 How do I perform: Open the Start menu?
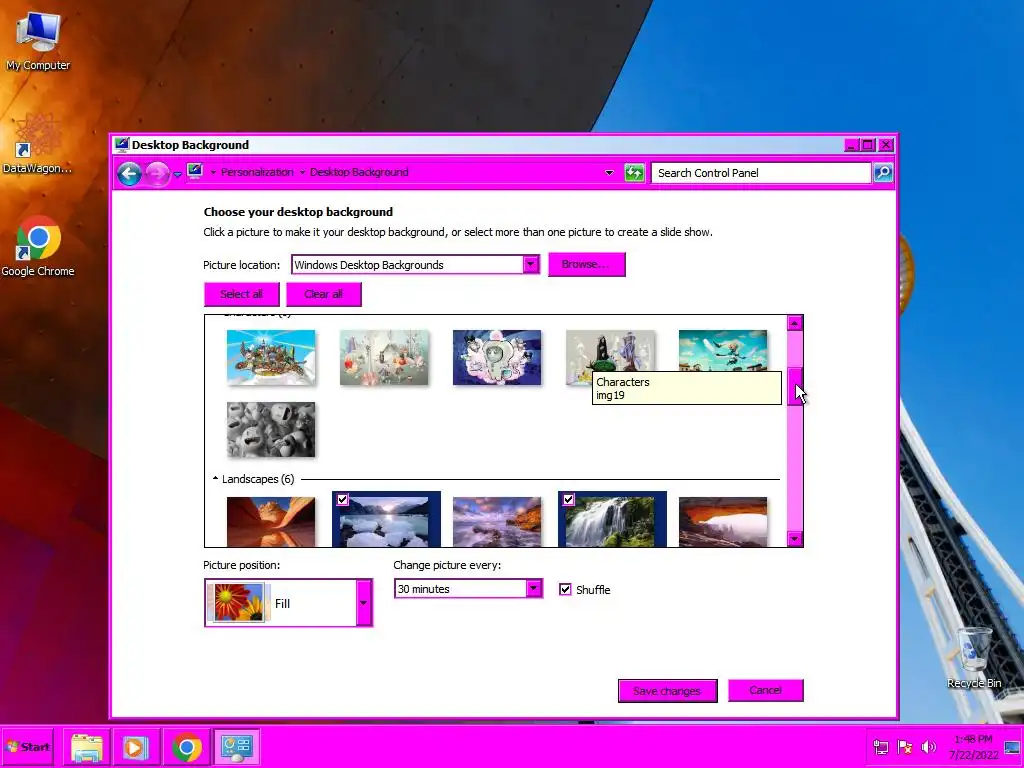pos(29,746)
